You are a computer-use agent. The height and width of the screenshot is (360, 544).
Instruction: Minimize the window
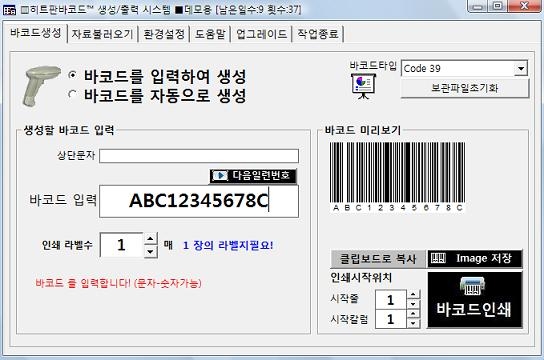478,6
